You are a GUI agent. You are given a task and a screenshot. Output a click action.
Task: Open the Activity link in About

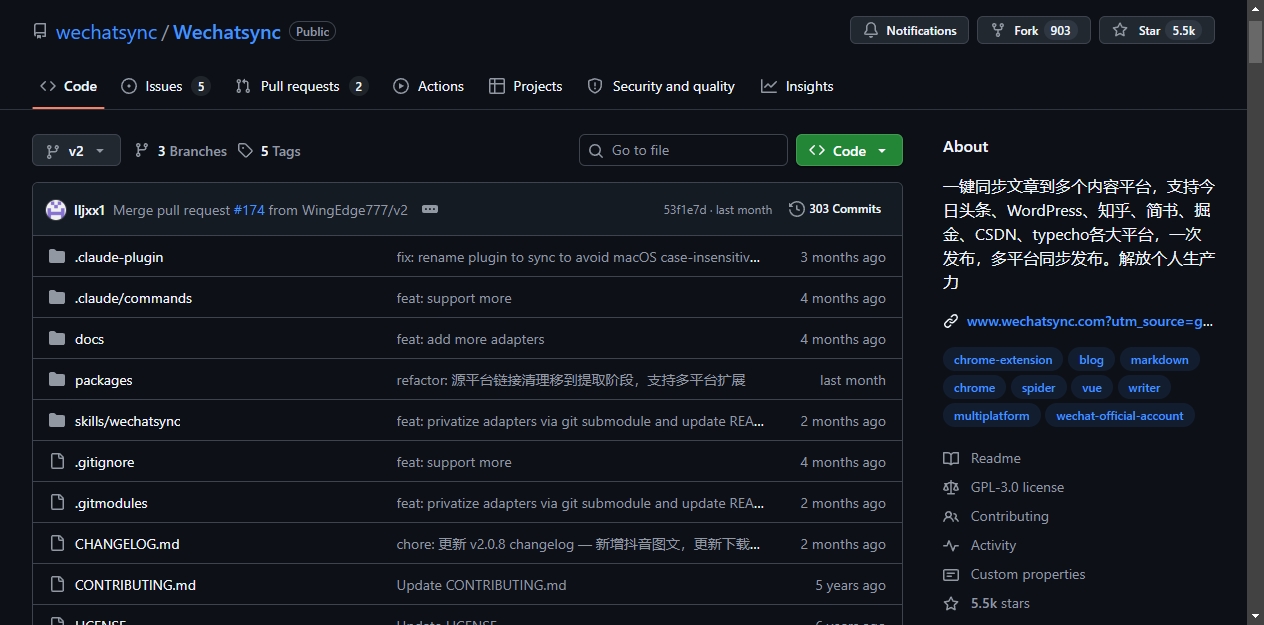[979, 545]
